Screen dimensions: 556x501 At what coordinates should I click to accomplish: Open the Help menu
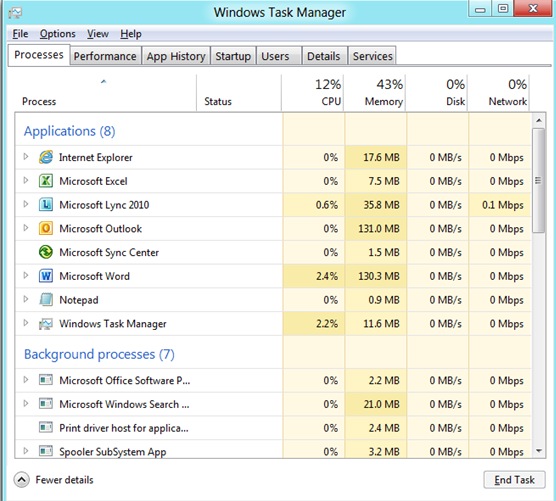tap(131, 34)
